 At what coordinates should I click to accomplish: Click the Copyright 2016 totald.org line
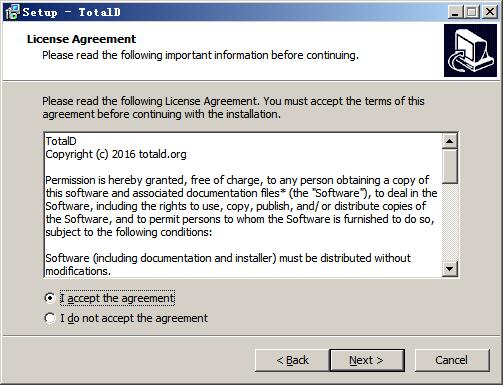click(116, 154)
